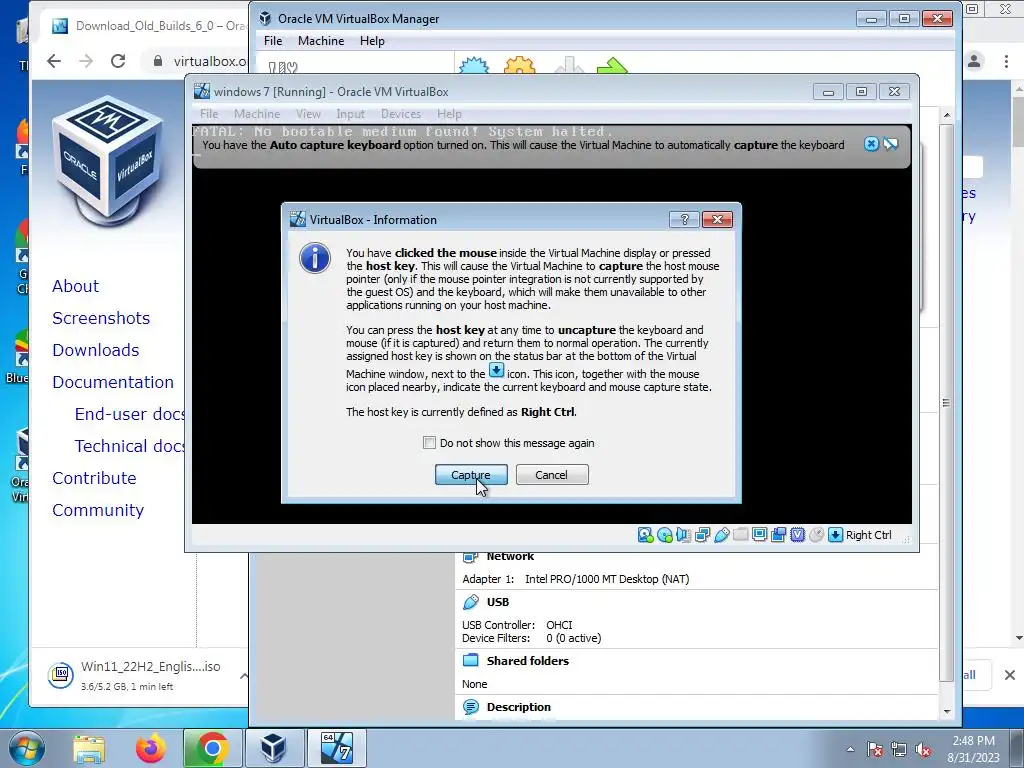1024x768 pixels.
Task: Click the Windows Start button
Action: pyautogui.click(x=26, y=748)
